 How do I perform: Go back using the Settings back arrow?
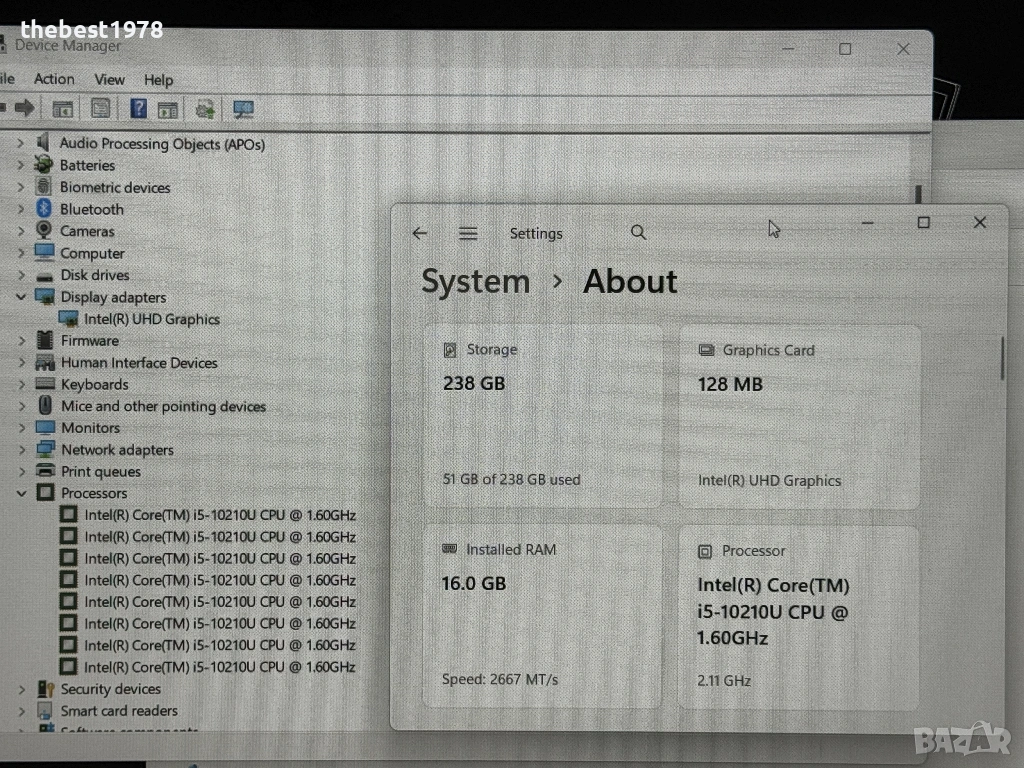[x=420, y=233]
